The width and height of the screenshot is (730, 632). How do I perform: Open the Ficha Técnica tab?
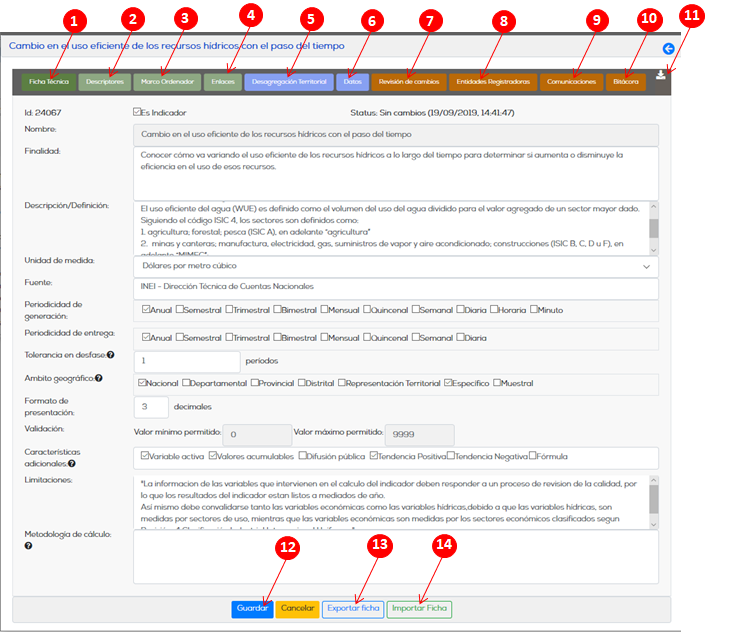pos(49,82)
